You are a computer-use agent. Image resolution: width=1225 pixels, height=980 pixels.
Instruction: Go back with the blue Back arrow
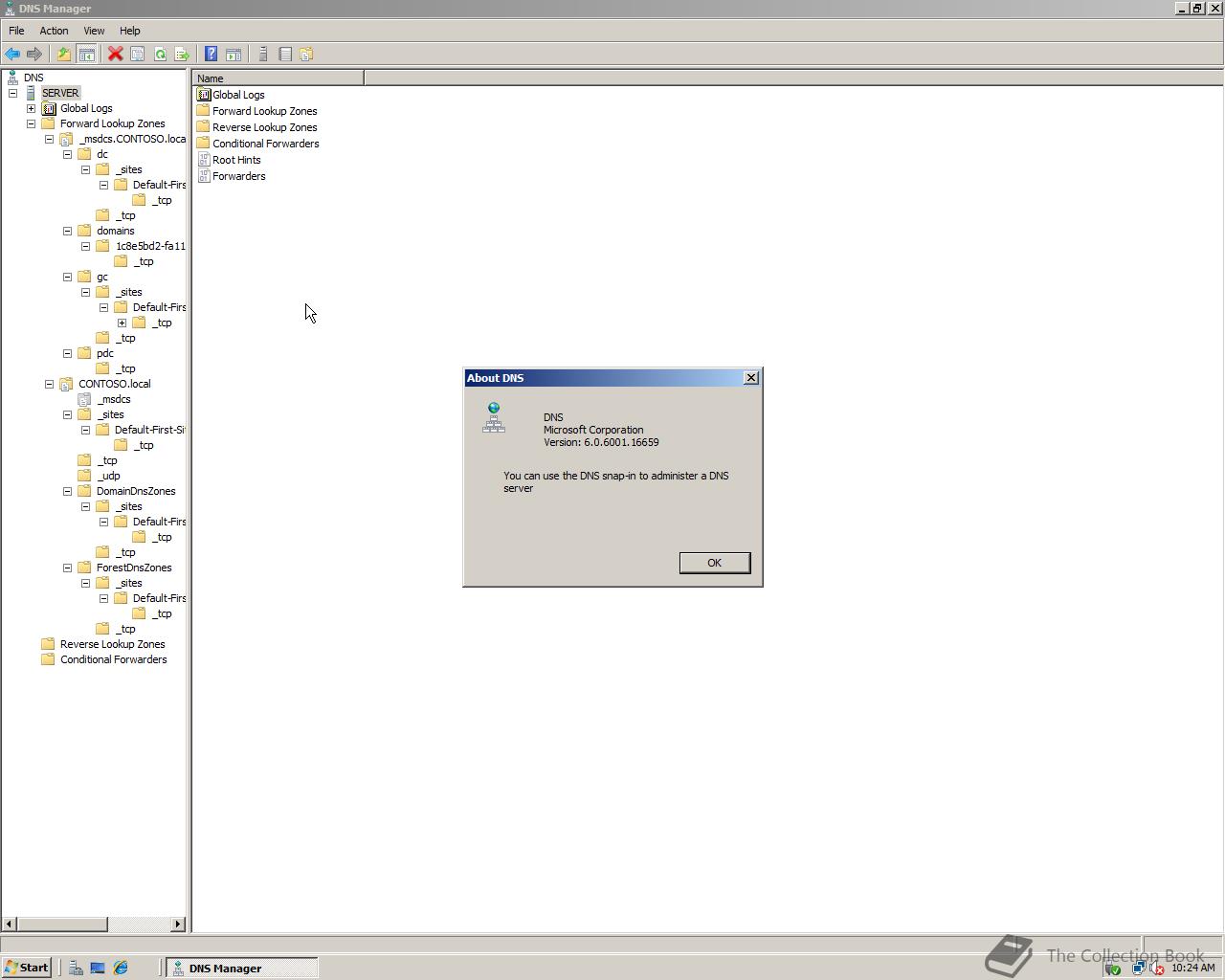coord(12,55)
